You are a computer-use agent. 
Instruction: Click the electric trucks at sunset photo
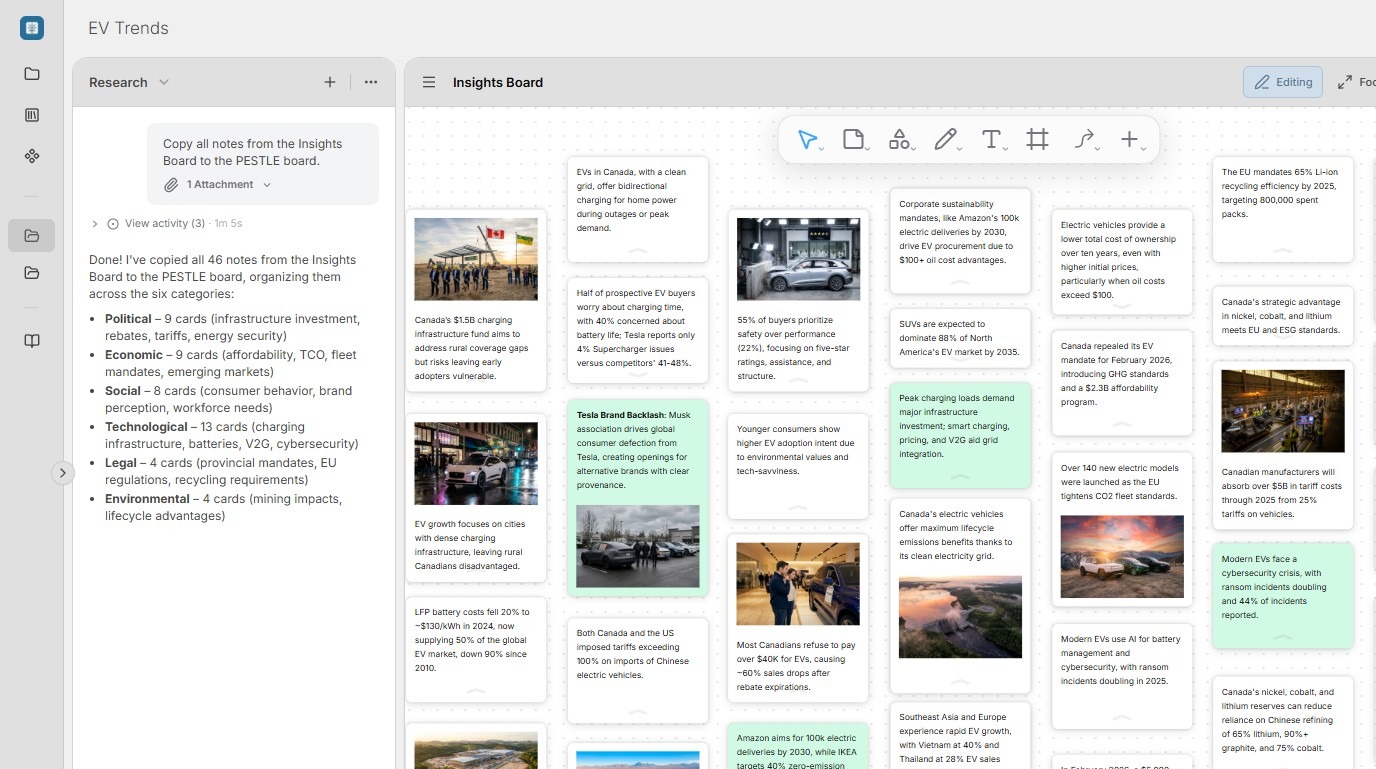coord(1122,556)
